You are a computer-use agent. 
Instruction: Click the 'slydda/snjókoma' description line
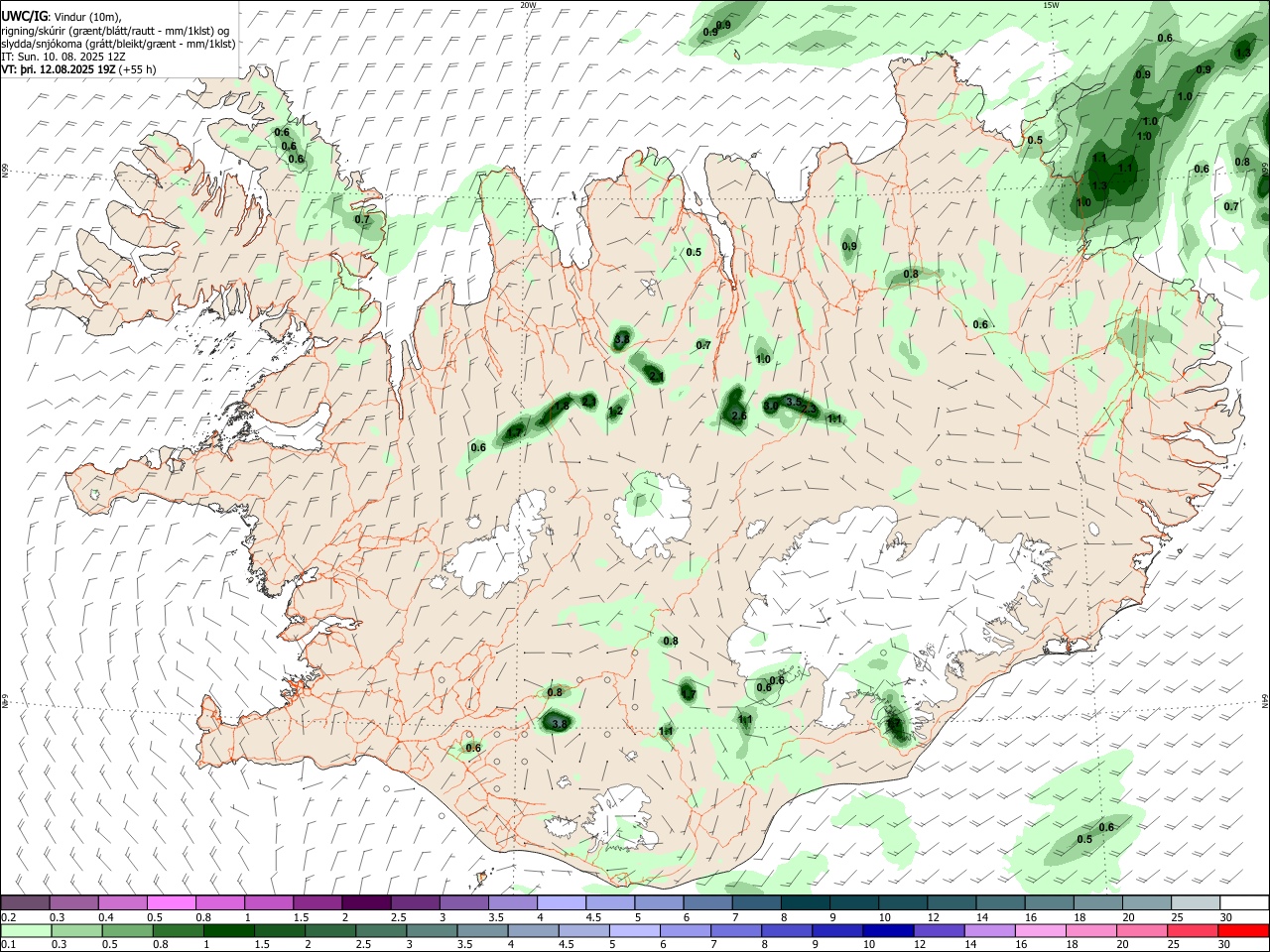(x=118, y=44)
